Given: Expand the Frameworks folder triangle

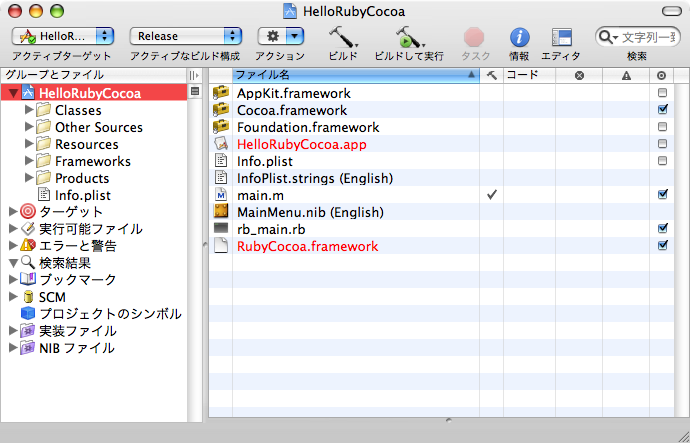Looking at the screenshot, I should (x=29, y=161).
